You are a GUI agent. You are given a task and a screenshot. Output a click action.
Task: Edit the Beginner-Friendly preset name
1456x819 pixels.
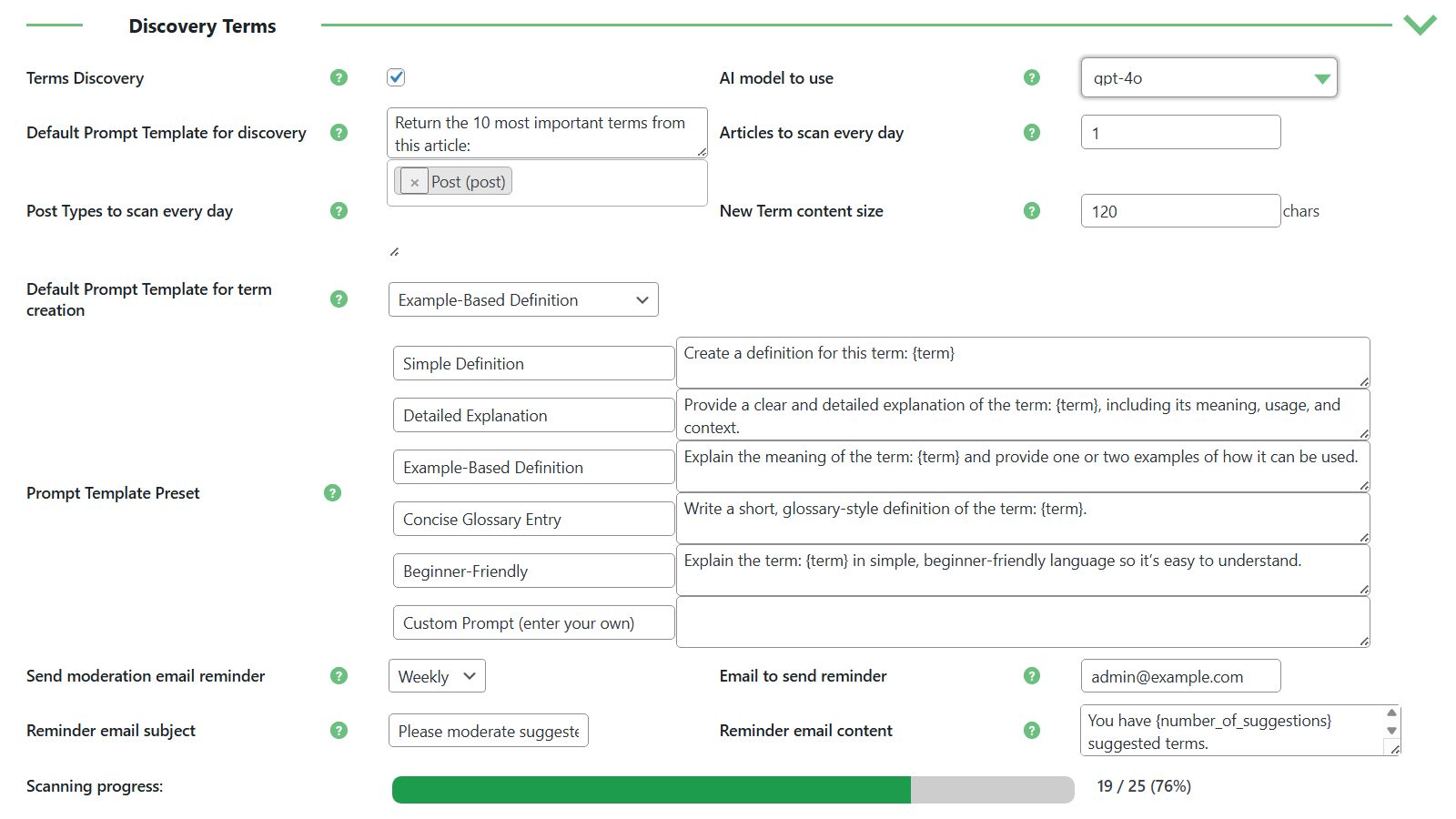click(533, 571)
